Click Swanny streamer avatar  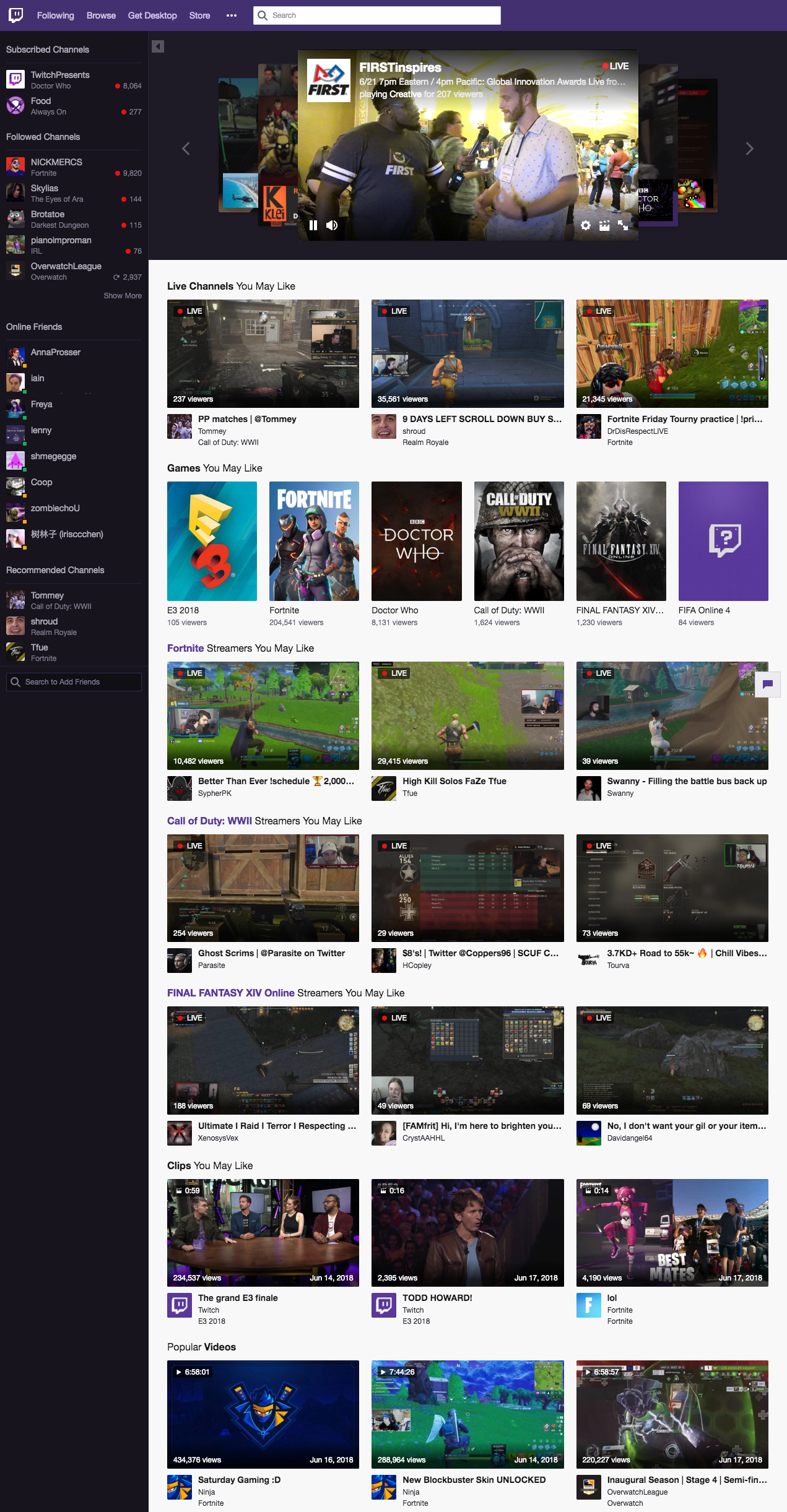point(589,788)
